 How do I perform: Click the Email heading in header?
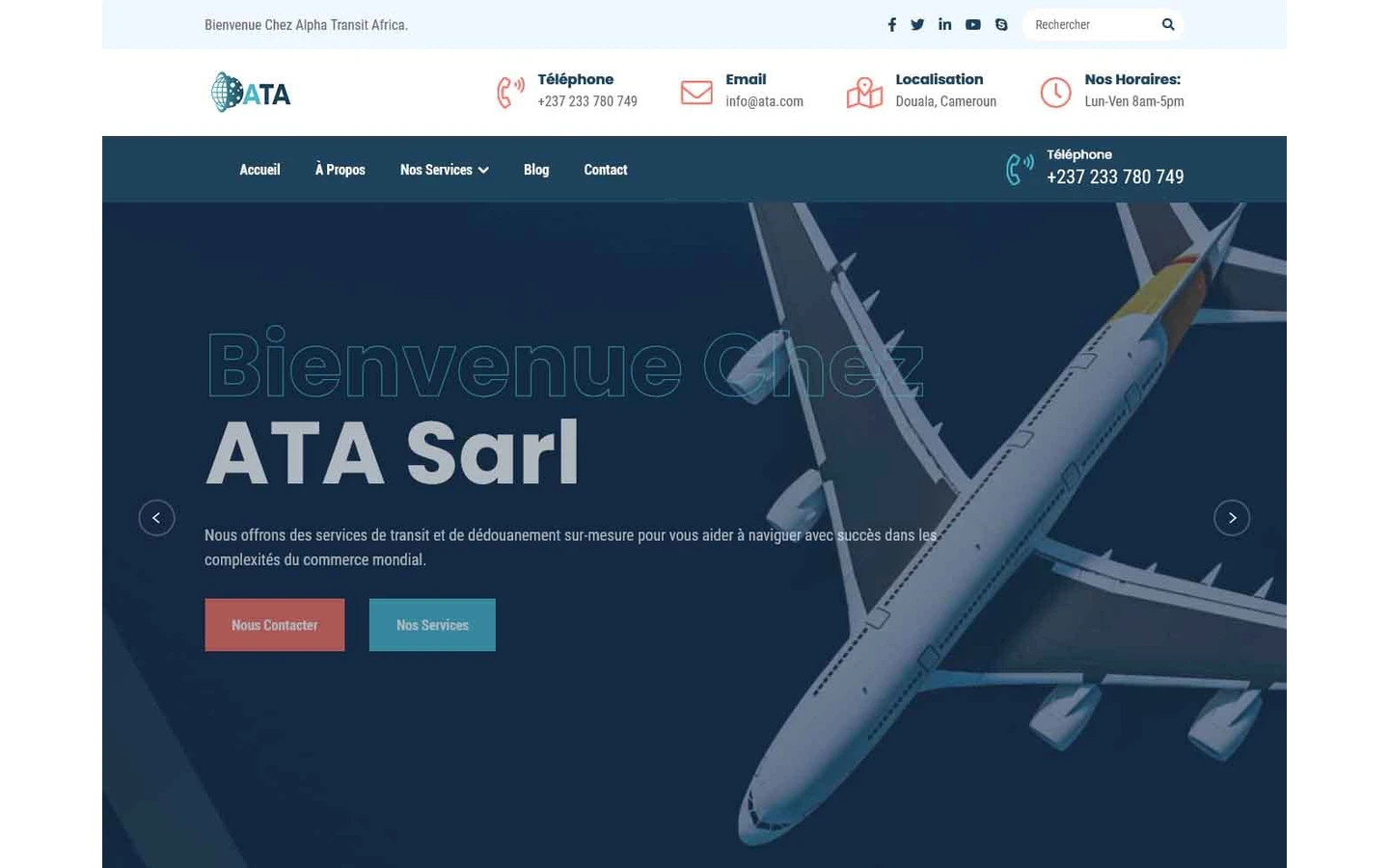(746, 79)
